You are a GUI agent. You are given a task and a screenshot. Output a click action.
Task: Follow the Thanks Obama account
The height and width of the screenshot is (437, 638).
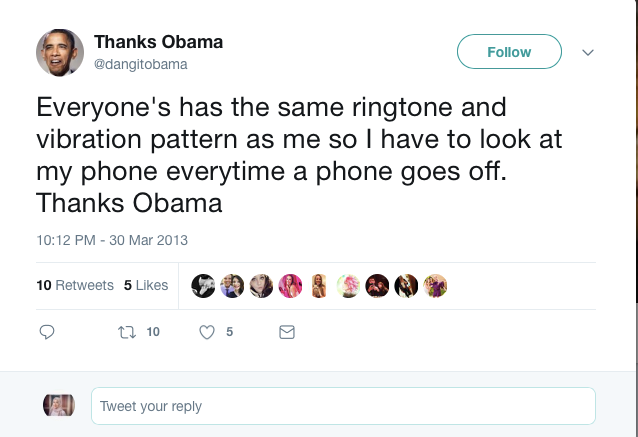pyautogui.click(x=509, y=52)
